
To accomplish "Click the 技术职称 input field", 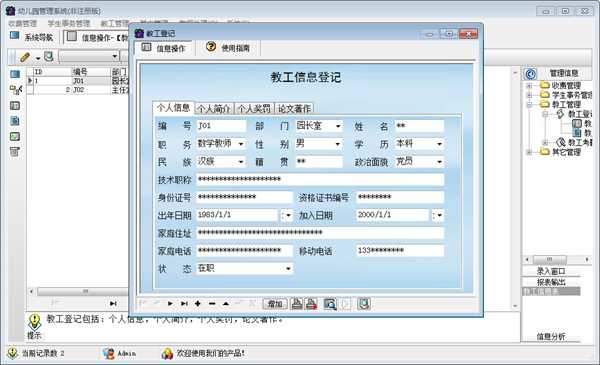I will click(320, 179).
